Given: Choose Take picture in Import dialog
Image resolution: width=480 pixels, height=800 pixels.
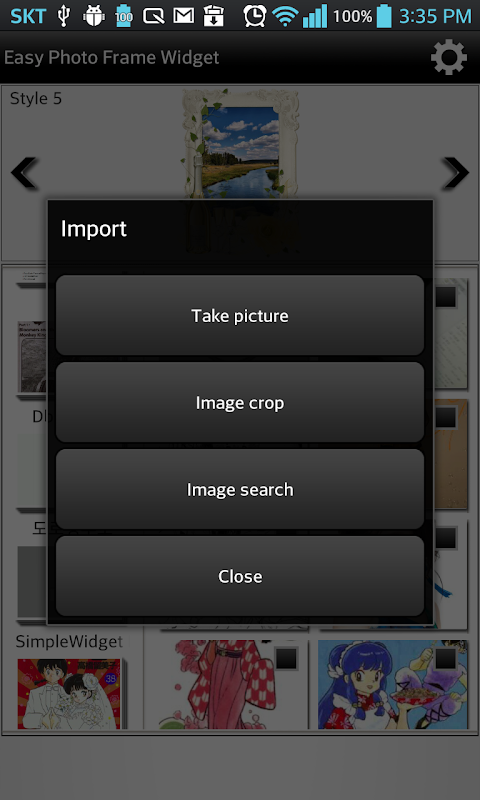Looking at the screenshot, I should tap(240, 315).
